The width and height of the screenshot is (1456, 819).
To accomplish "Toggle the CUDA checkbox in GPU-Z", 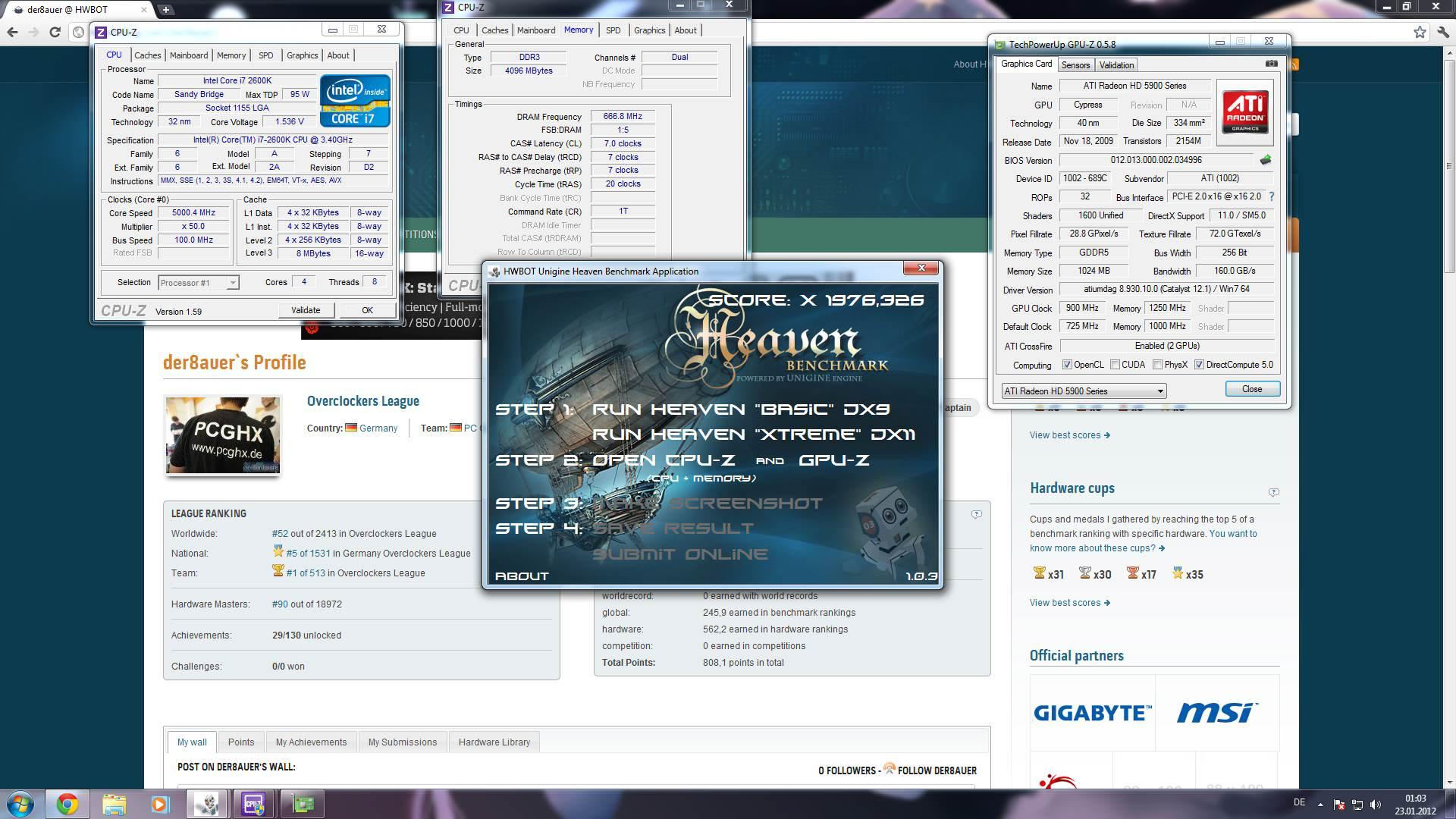I will (x=1115, y=365).
